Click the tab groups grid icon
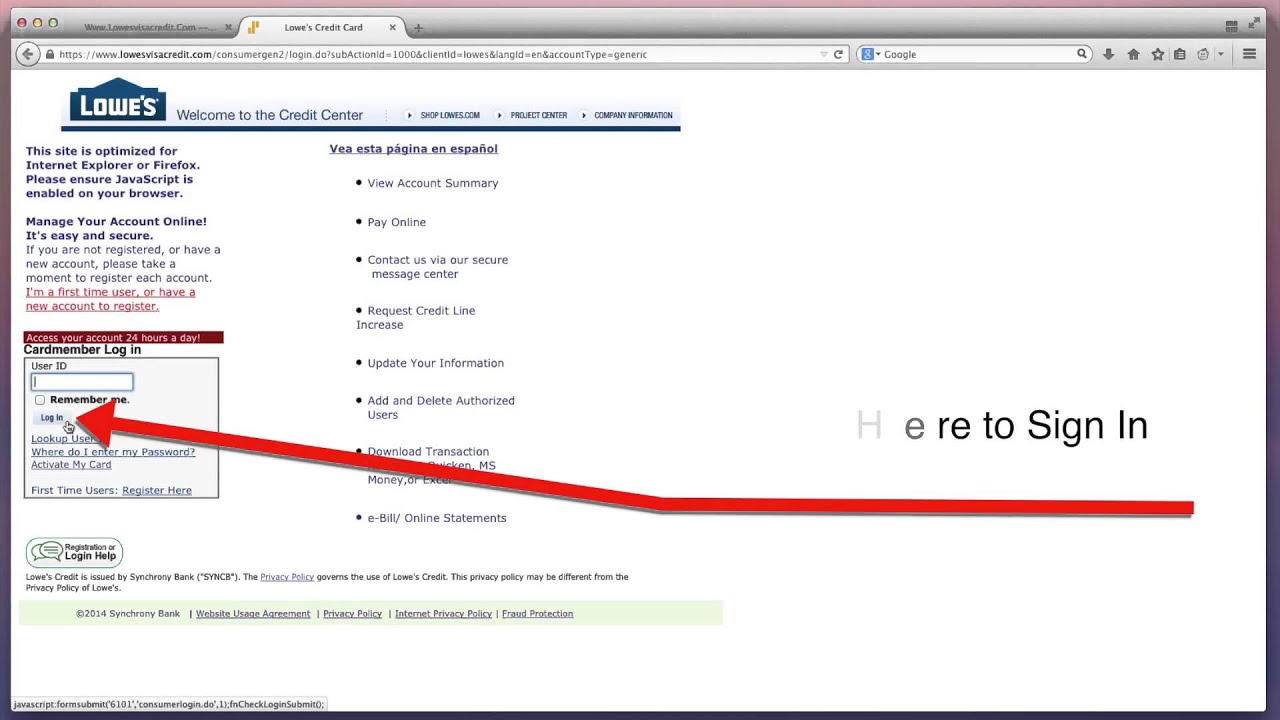 pyautogui.click(x=1231, y=26)
